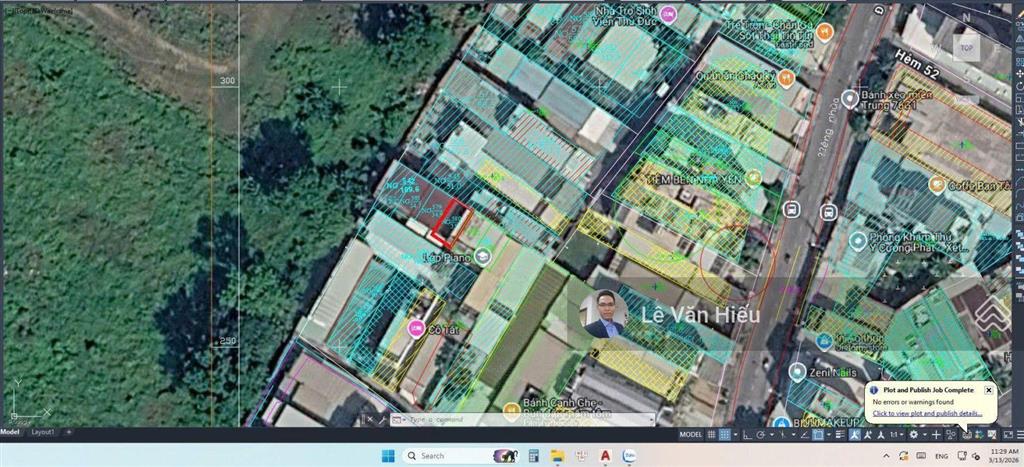
Task: Open isometric drafting plane dropdown arrow
Action: (x=793, y=434)
